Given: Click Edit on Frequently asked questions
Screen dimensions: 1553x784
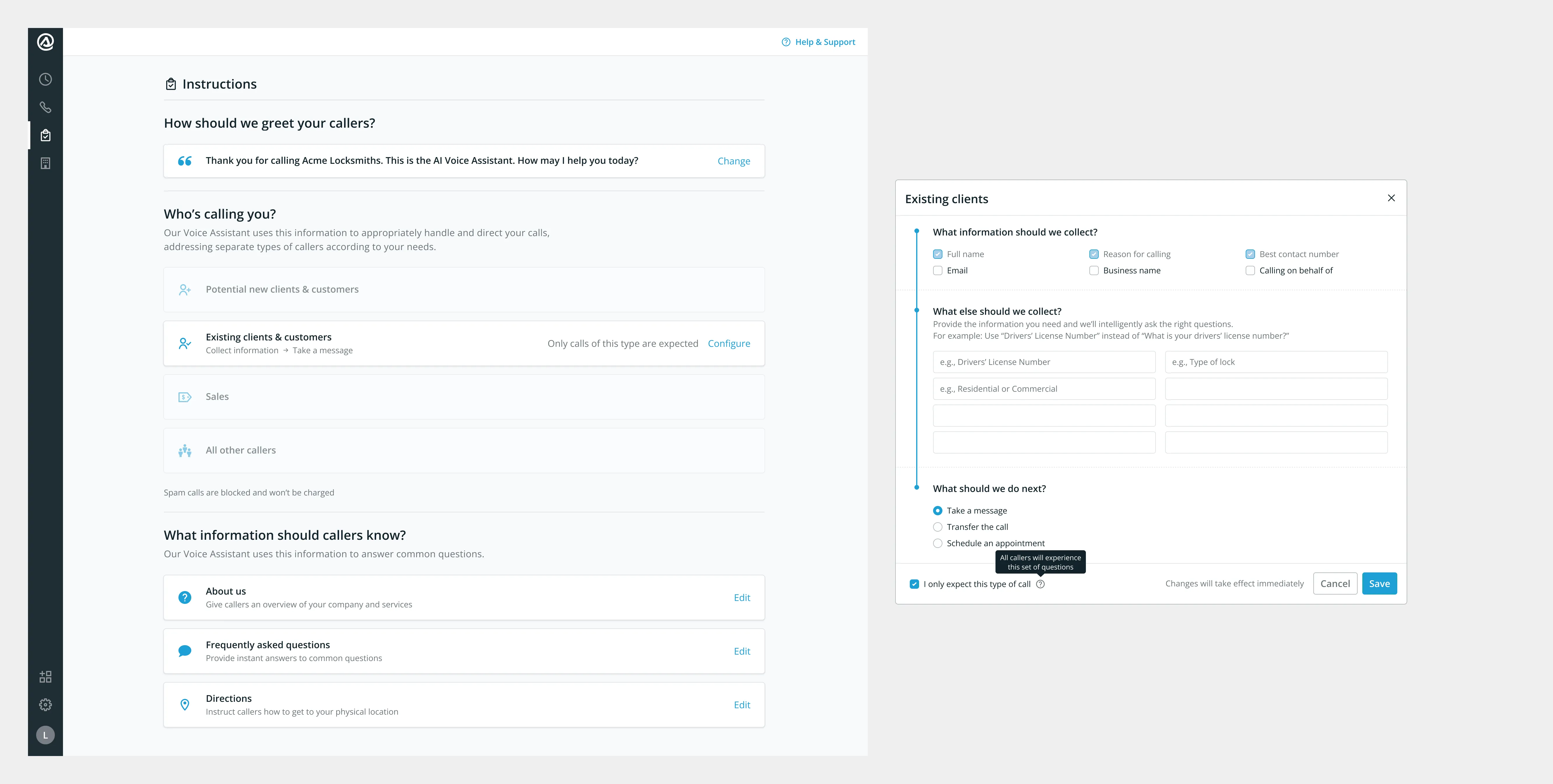Looking at the screenshot, I should 742,651.
